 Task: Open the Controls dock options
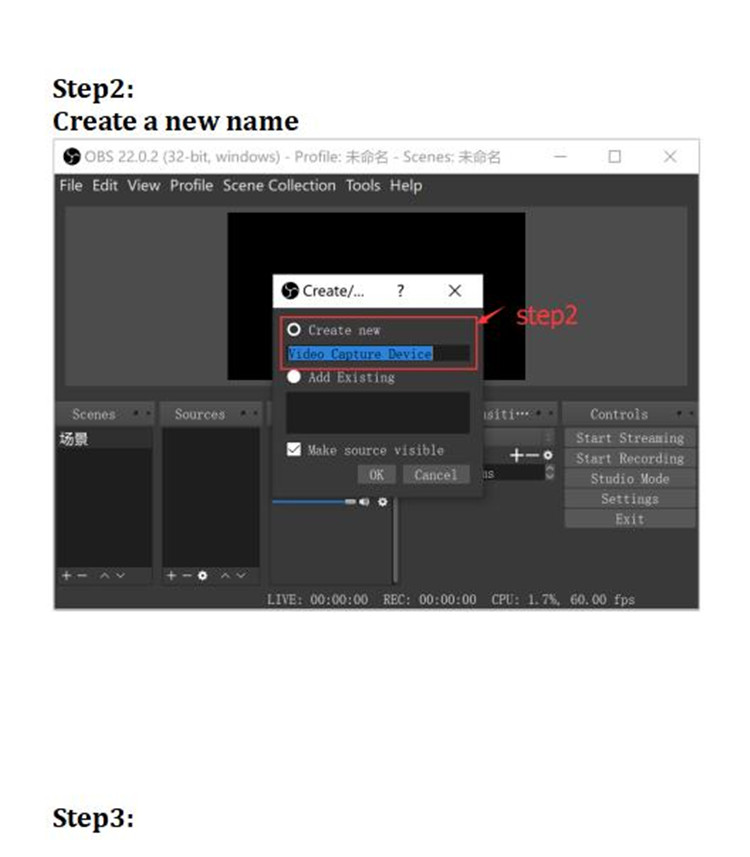point(686,413)
